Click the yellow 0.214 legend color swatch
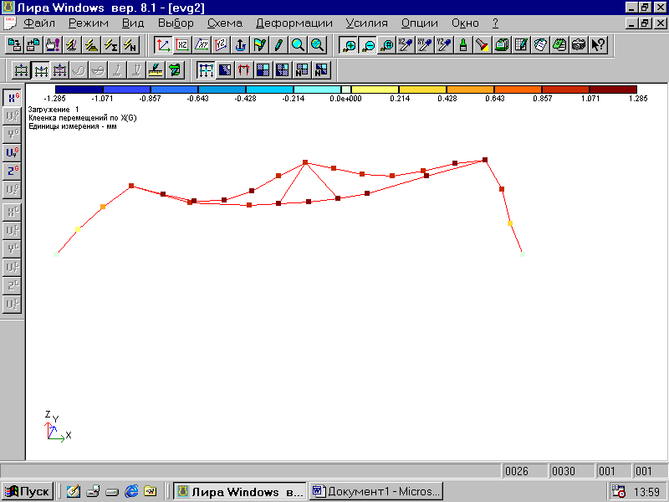Screen dimensions: 669x502 pos(375,89)
